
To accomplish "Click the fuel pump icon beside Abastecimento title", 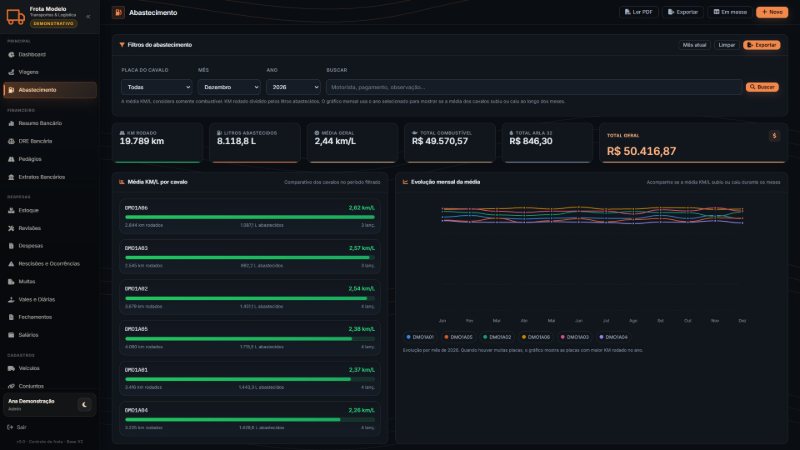I will click(x=118, y=12).
